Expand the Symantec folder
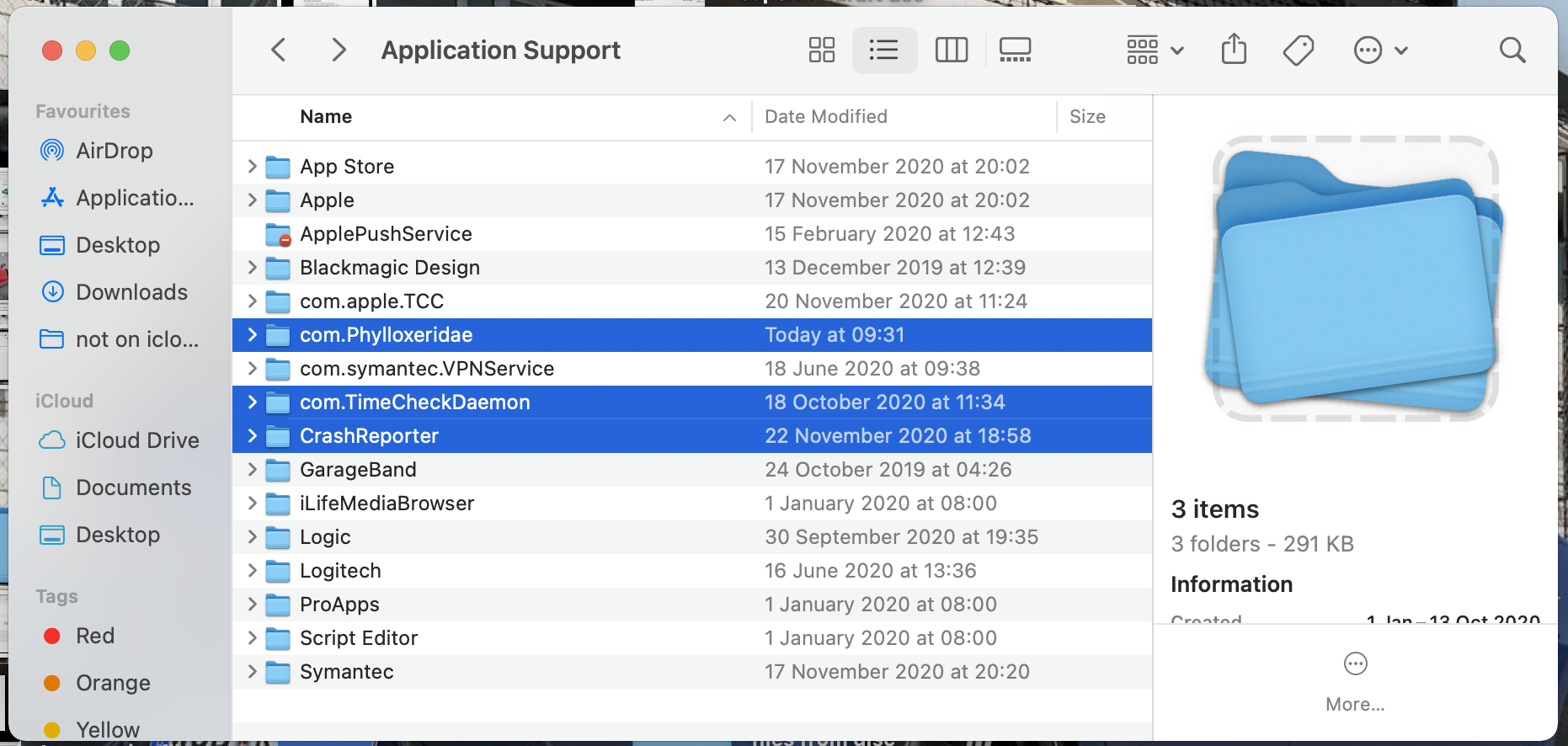 pos(252,672)
